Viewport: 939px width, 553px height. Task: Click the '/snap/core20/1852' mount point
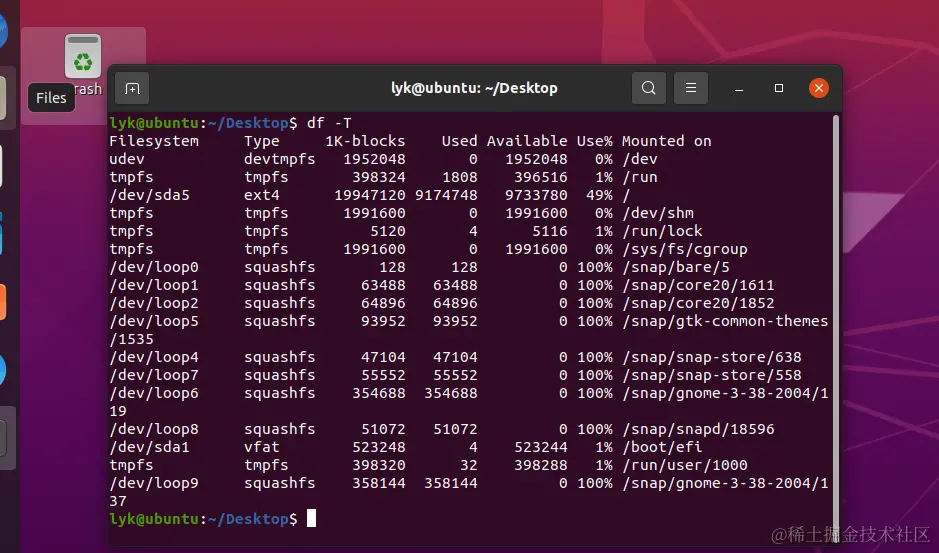(x=698, y=303)
